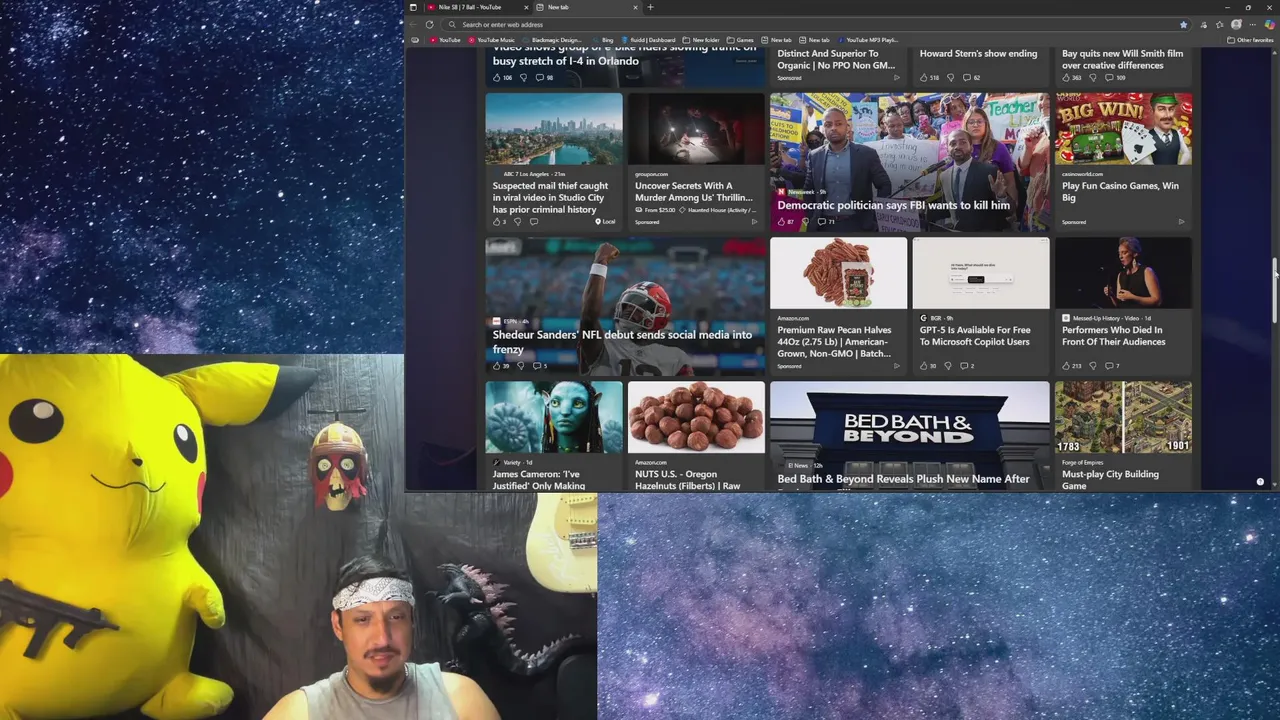Open comments on I-4 Orlando story
Image resolution: width=1280 pixels, height=720 pixels.
pos(545,78)
